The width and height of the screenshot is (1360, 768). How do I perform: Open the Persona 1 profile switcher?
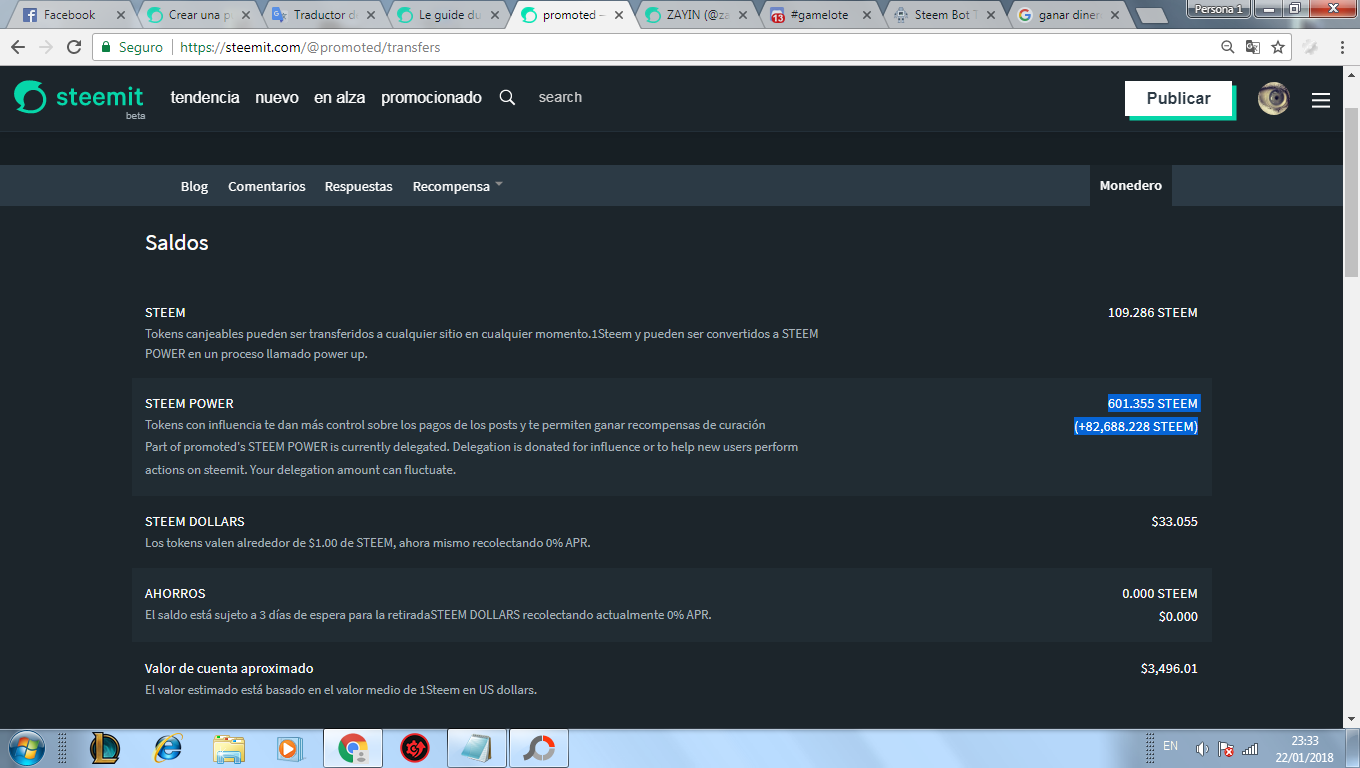coord(1217,8)
